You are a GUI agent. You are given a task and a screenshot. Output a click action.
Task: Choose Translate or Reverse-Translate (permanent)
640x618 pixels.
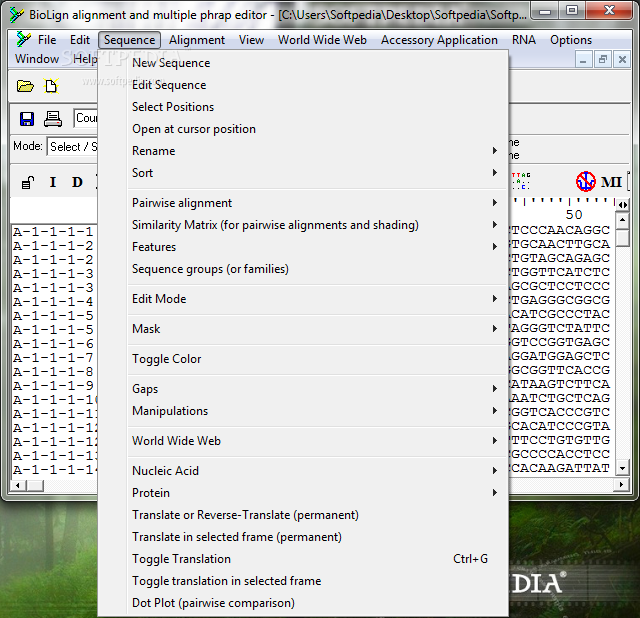pyautogui.click(x=317, y=515)
